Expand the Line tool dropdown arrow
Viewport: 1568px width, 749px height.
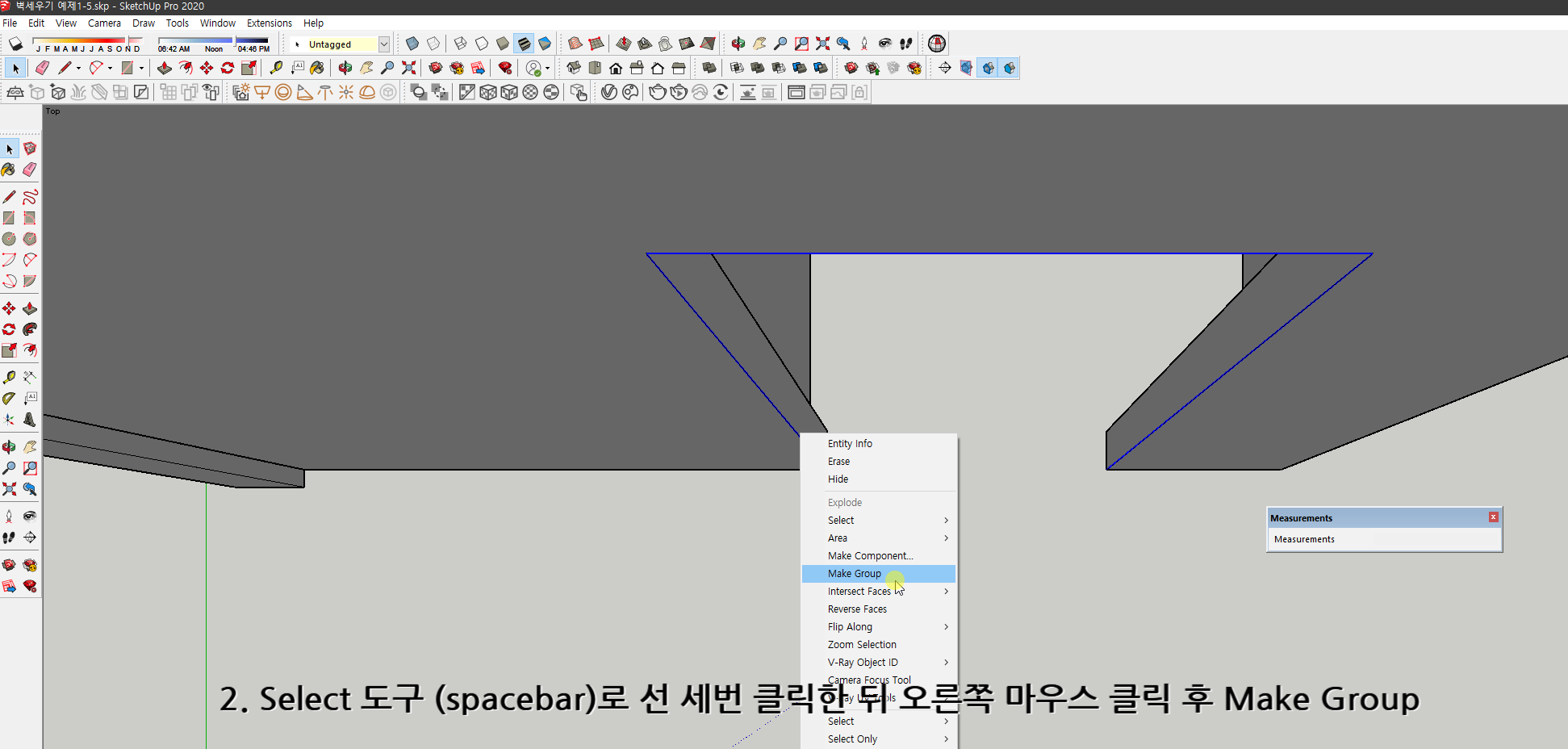[78, 68]
